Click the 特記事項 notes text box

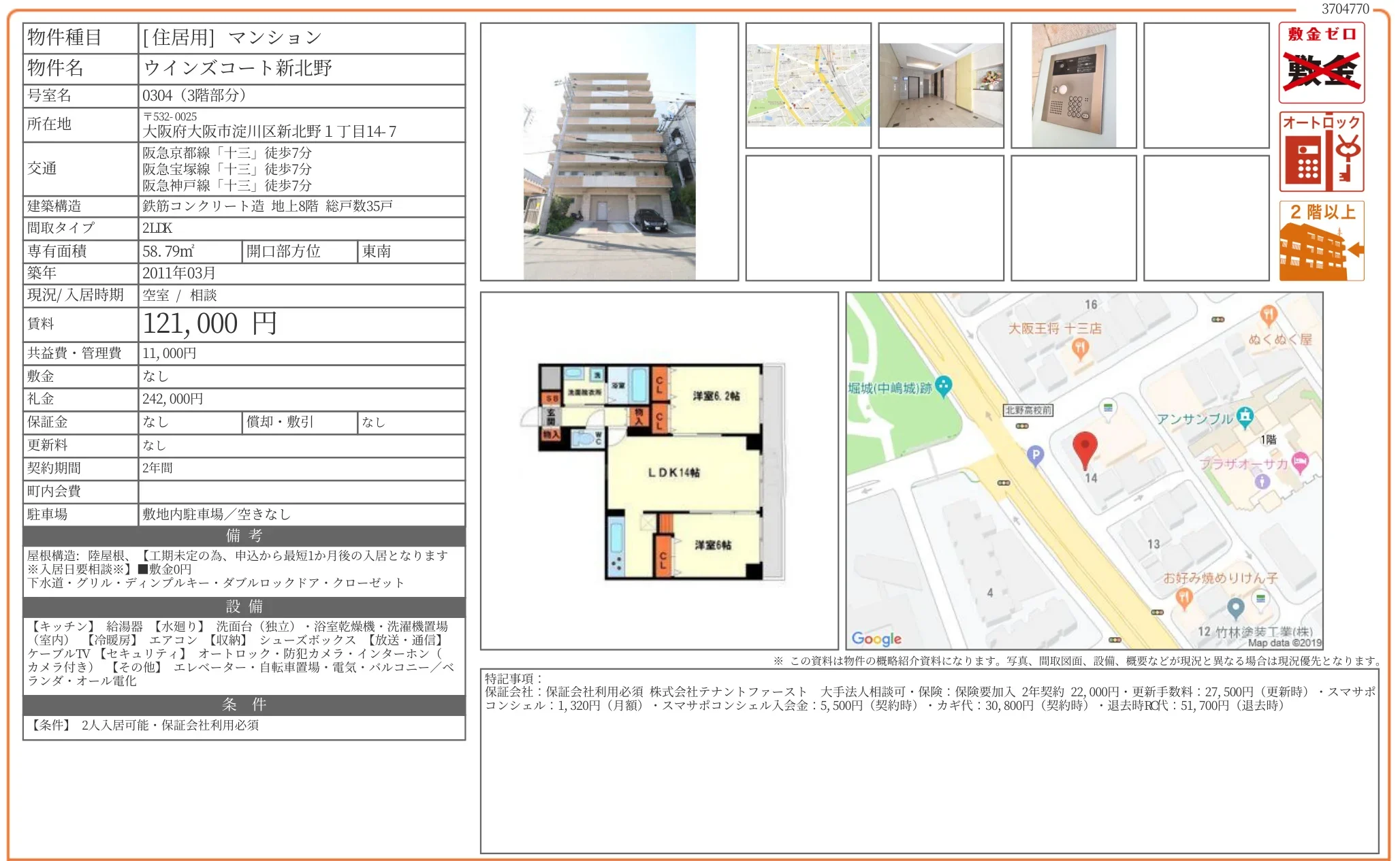coord(929,760)
